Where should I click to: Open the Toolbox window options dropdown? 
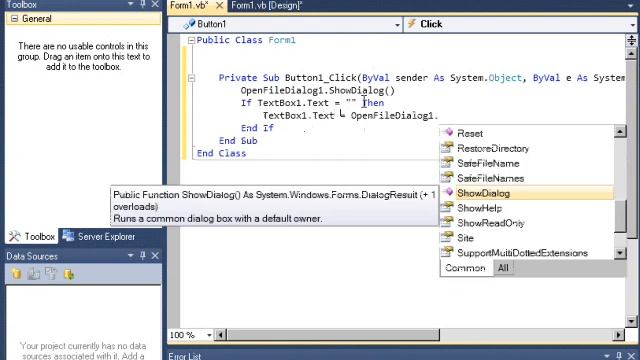pos(131,4)
